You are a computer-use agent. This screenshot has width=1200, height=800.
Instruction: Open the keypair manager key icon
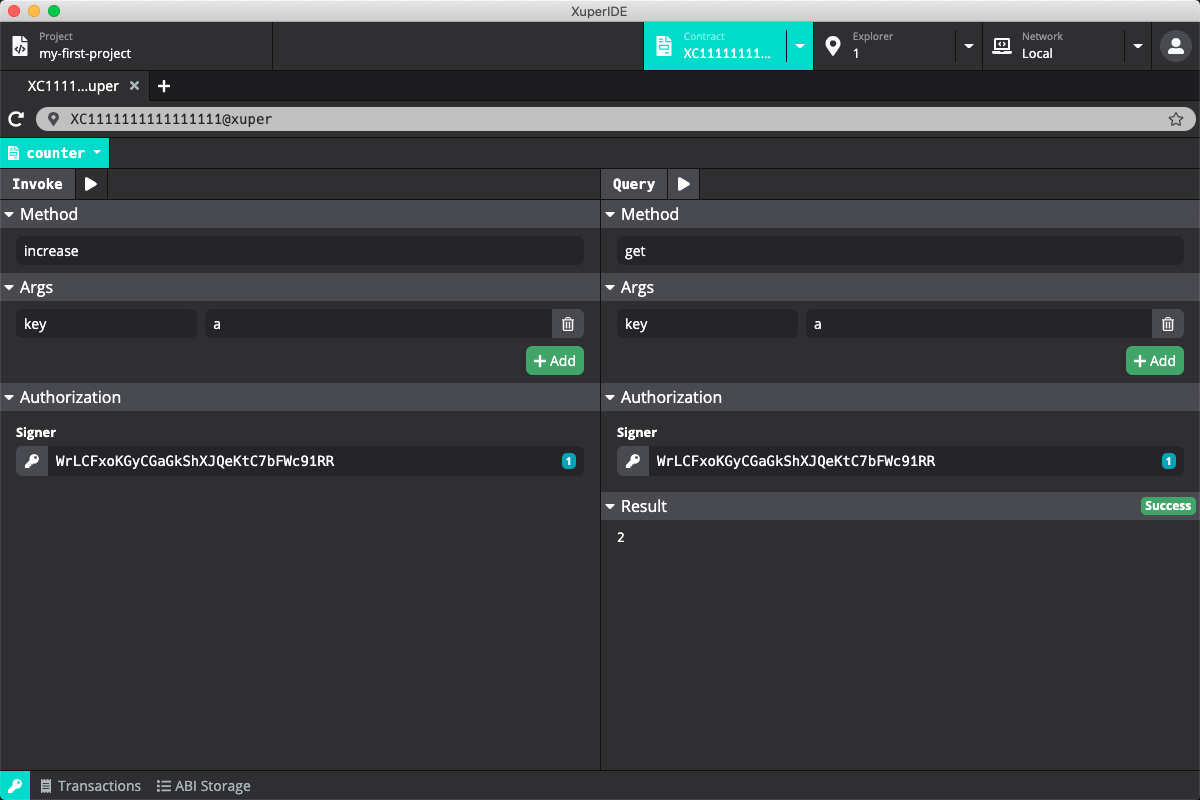coord(15,786)
